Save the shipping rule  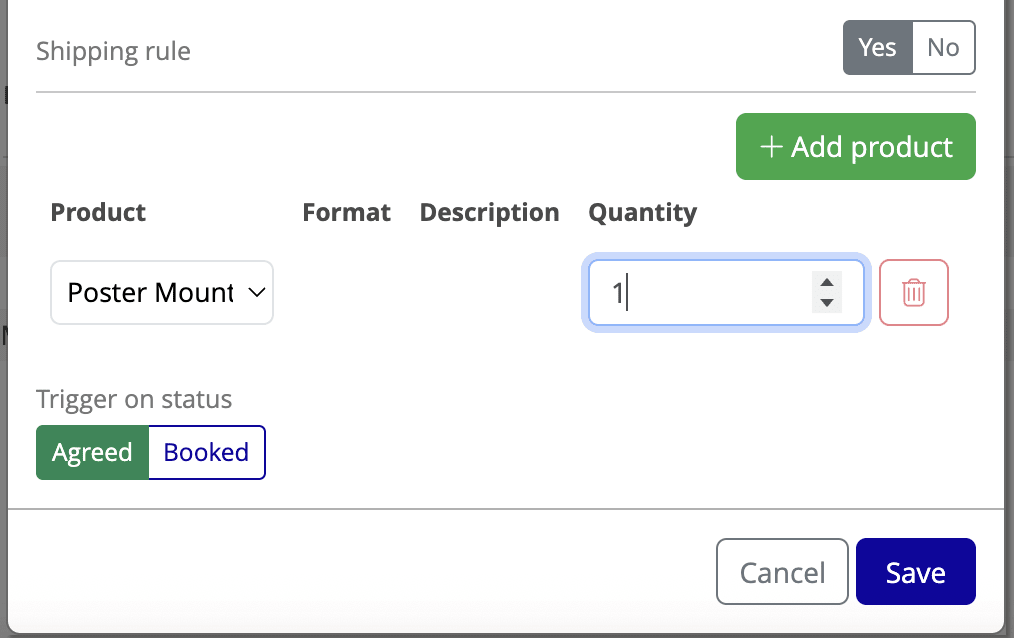(x=915, y=571)
